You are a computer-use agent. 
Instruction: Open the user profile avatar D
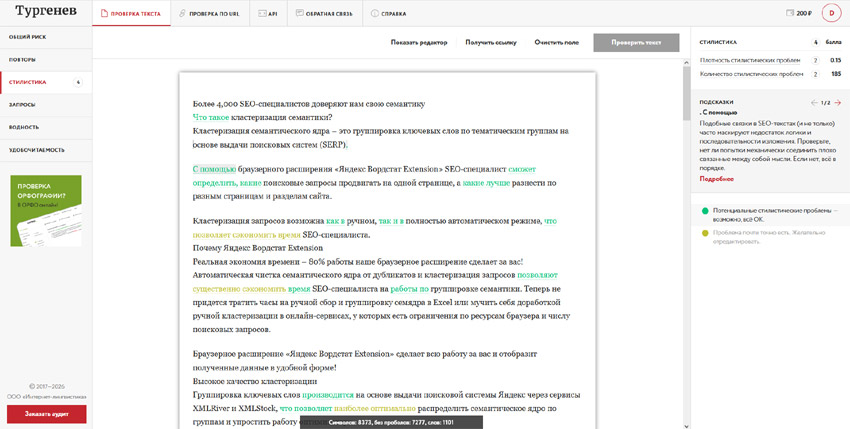point(830,13)
